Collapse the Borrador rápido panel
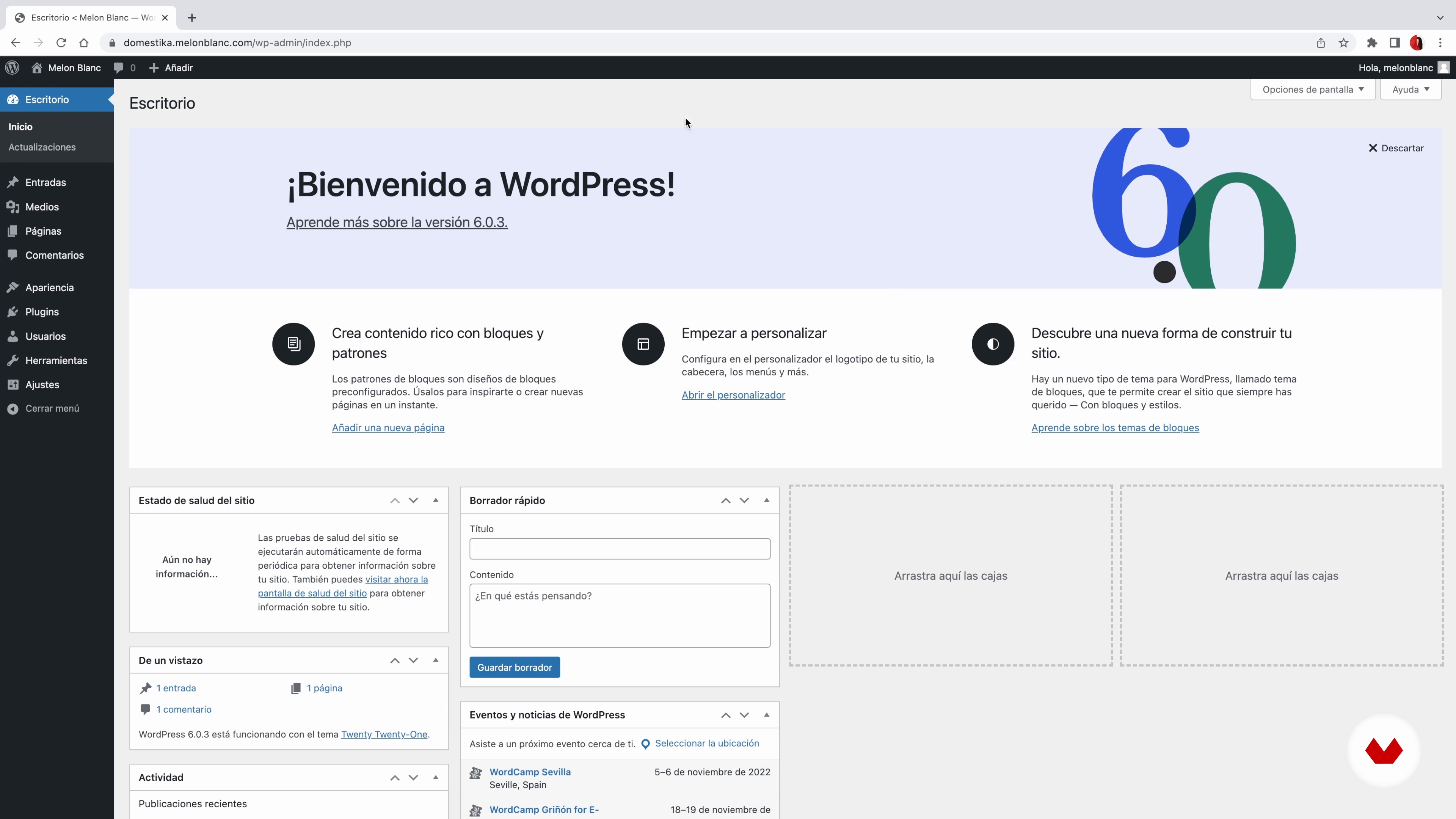The width and height of the screenshot is (1456, 819). click(x=767, y=500)
